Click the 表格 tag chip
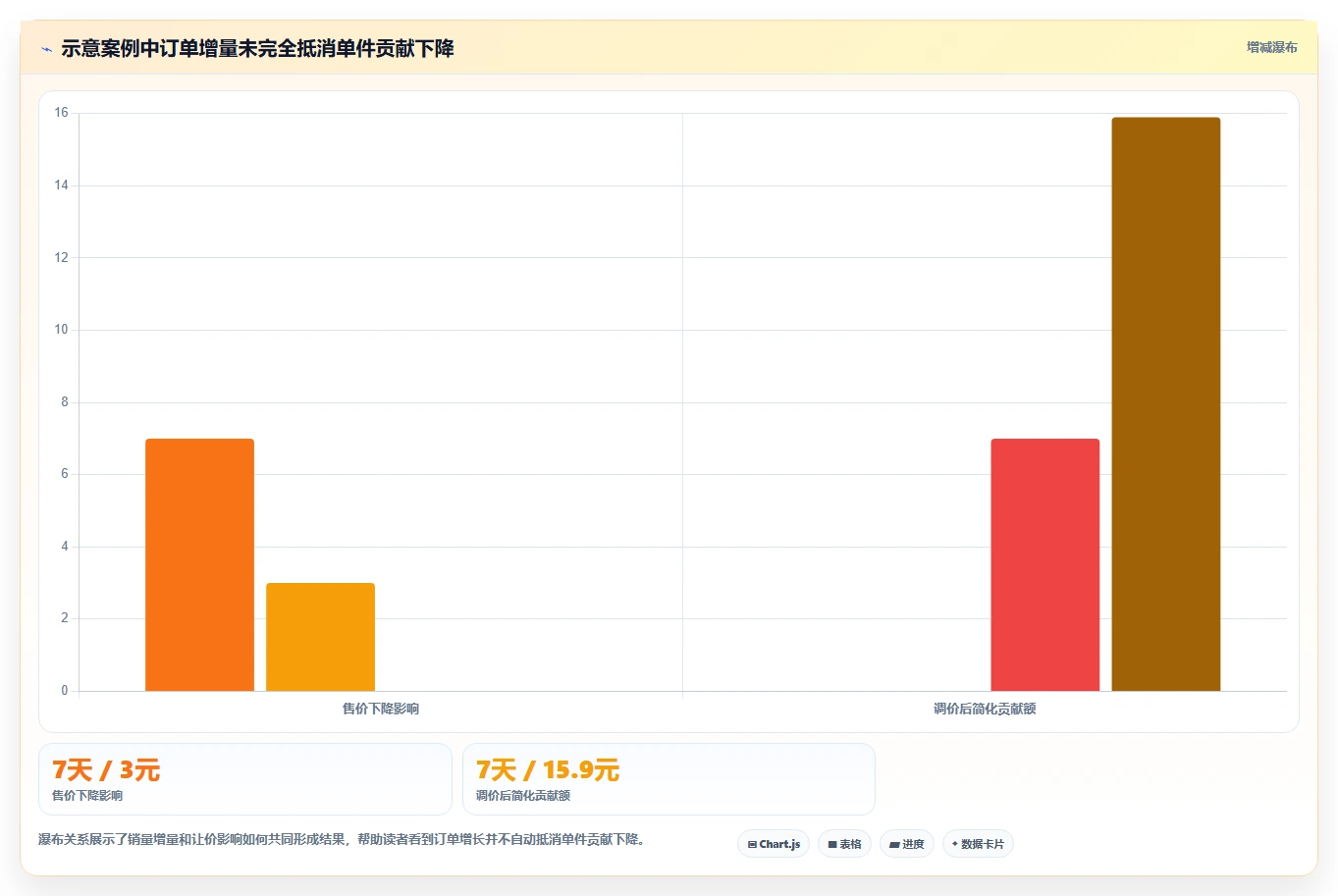The width and height of the screenshot is (1338, 896). 844,844
